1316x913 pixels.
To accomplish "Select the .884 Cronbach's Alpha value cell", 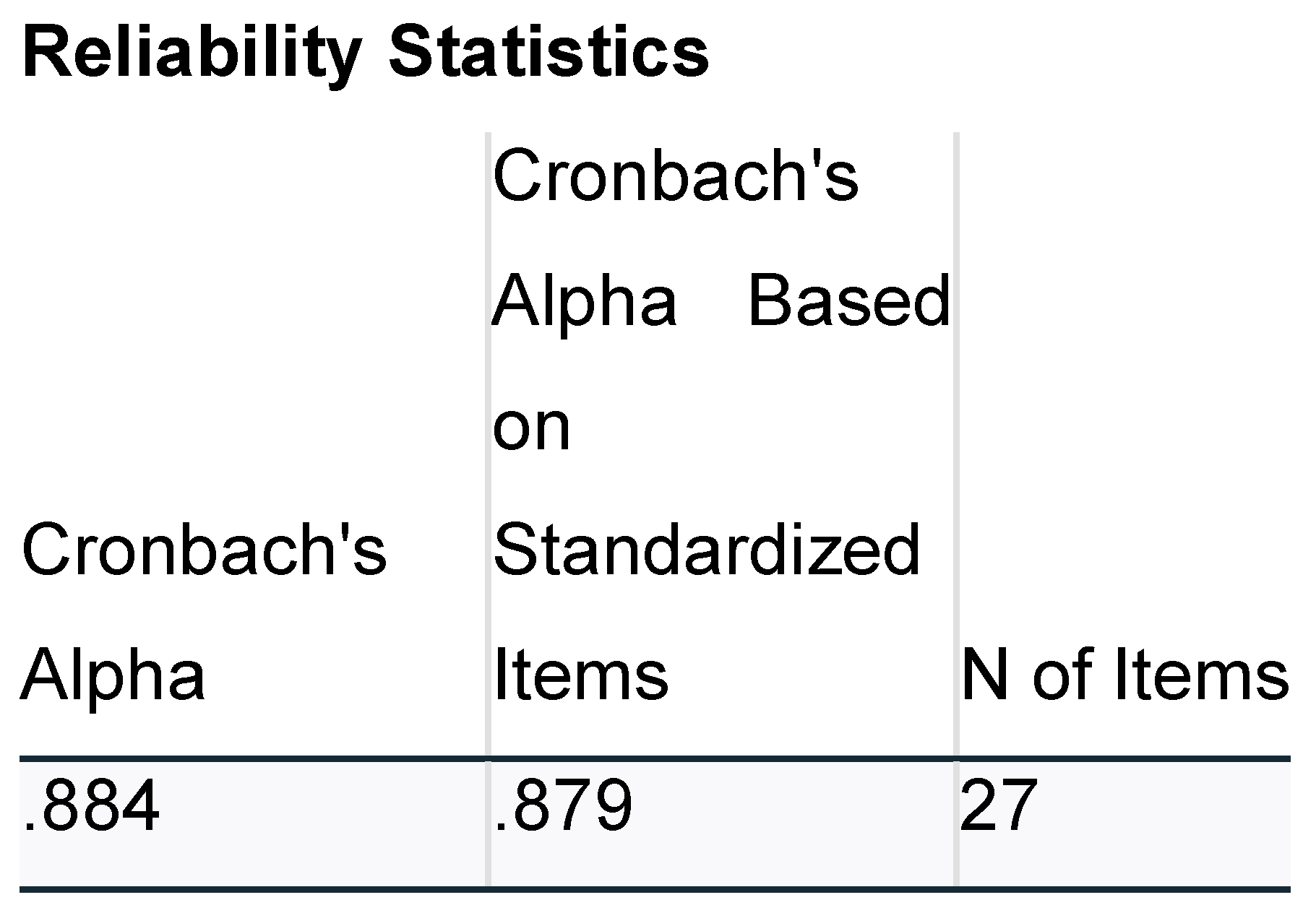I will point(91,805).
